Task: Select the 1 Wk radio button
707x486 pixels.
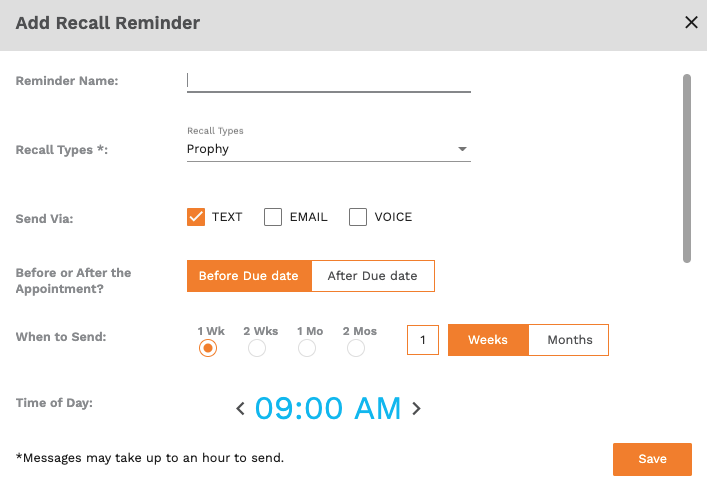Action: [x=208, y=348]
